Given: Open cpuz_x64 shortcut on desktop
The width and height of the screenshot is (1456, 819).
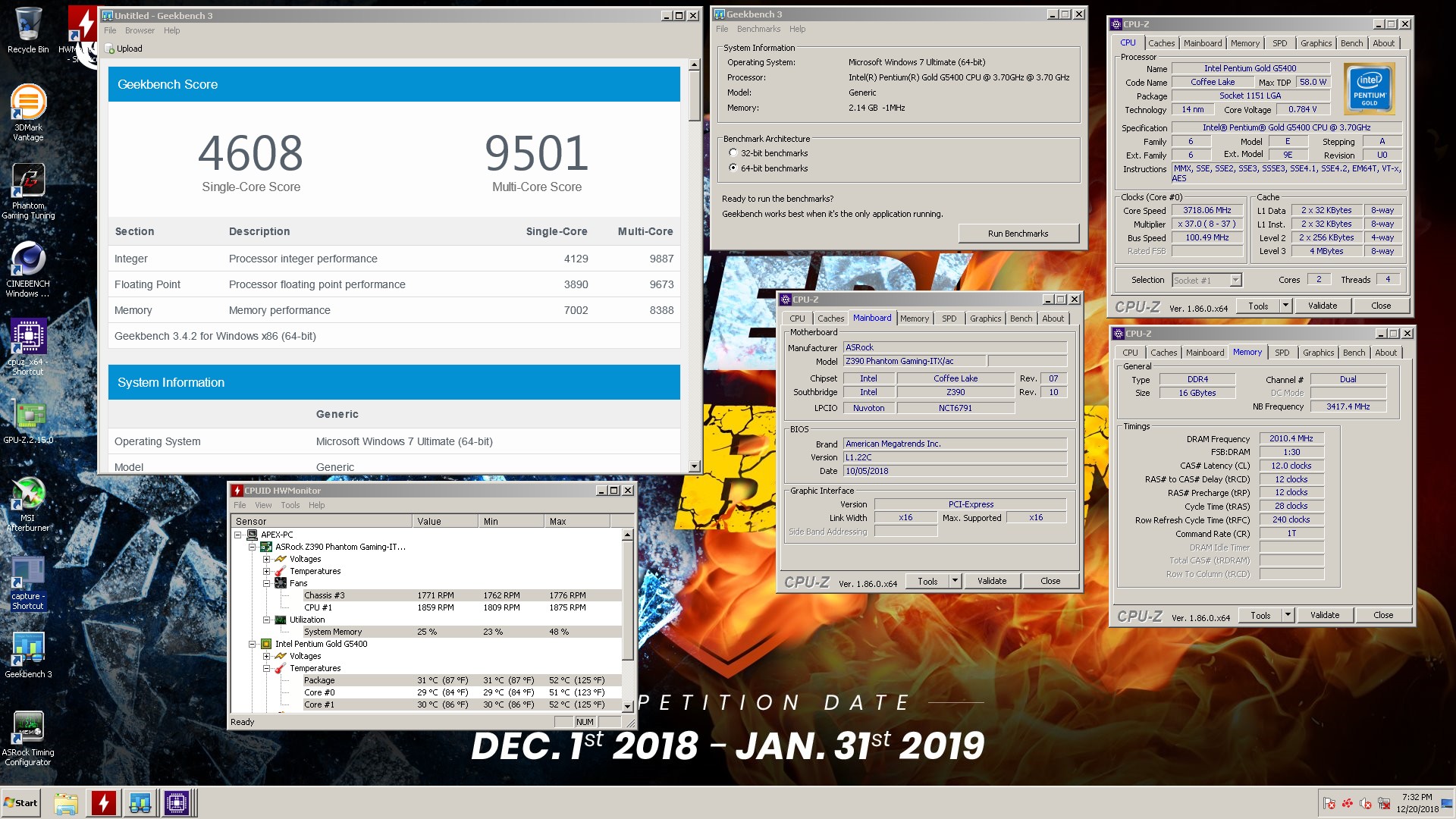Looking at the screenshot, I should 28,347.
